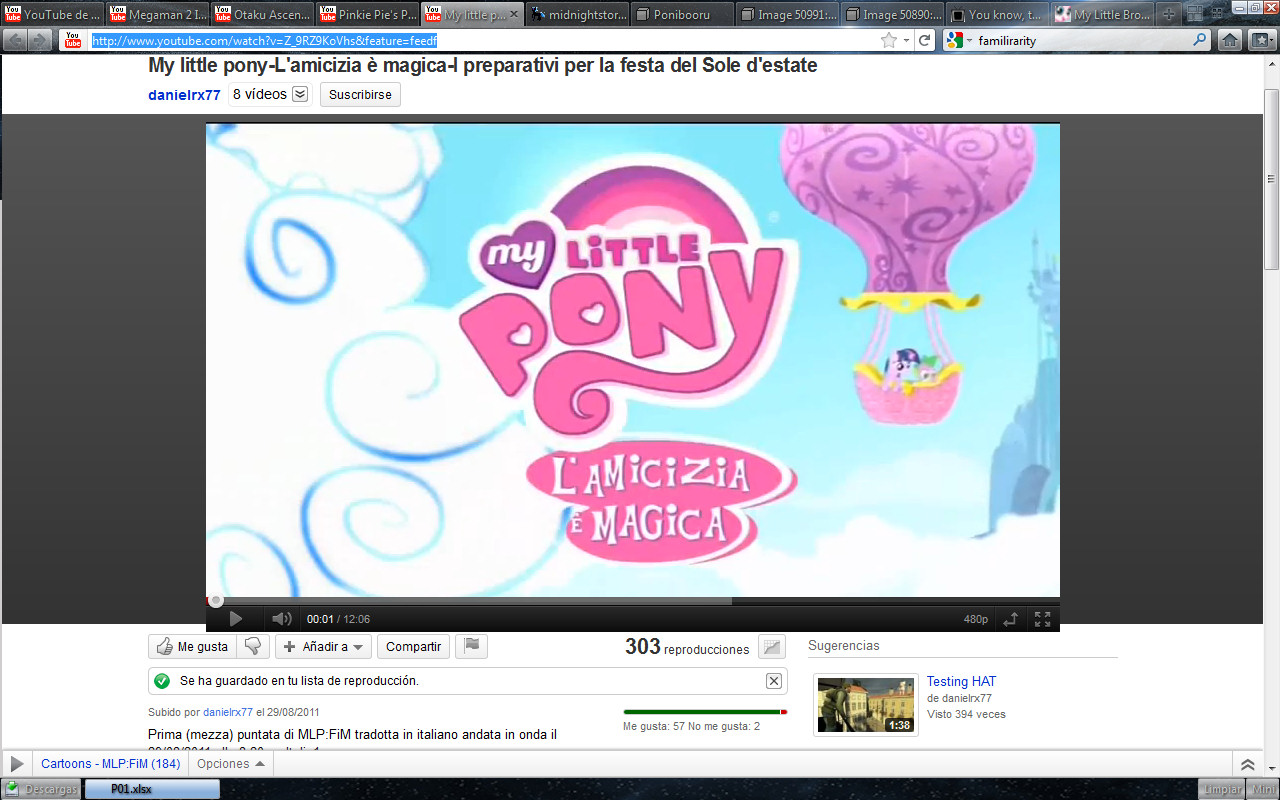Click the like/dislike ratio bar
The image size is (1280, 800).
(x=705, y=712)
